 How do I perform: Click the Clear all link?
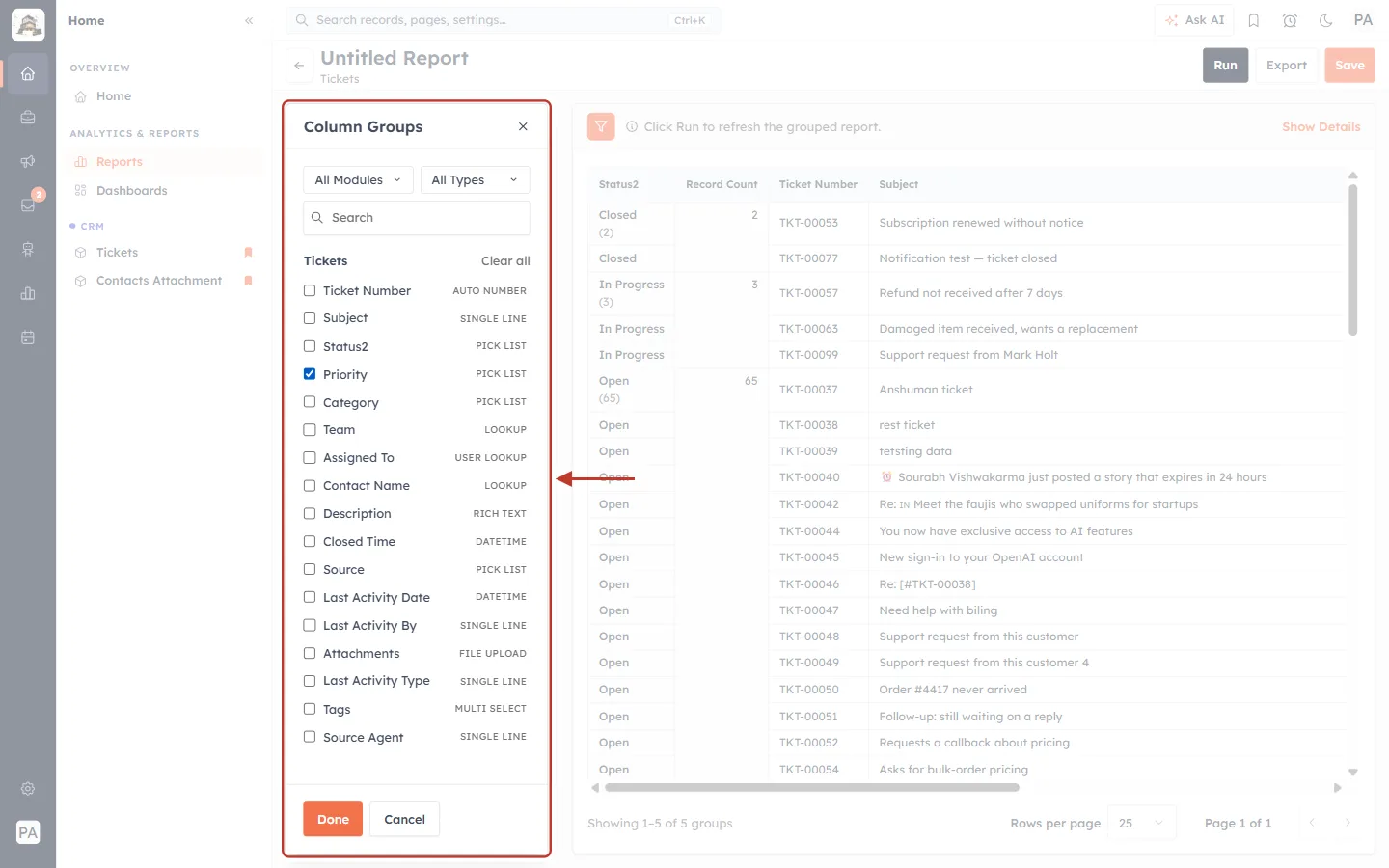pyautogui.click(x=505, y=261)
